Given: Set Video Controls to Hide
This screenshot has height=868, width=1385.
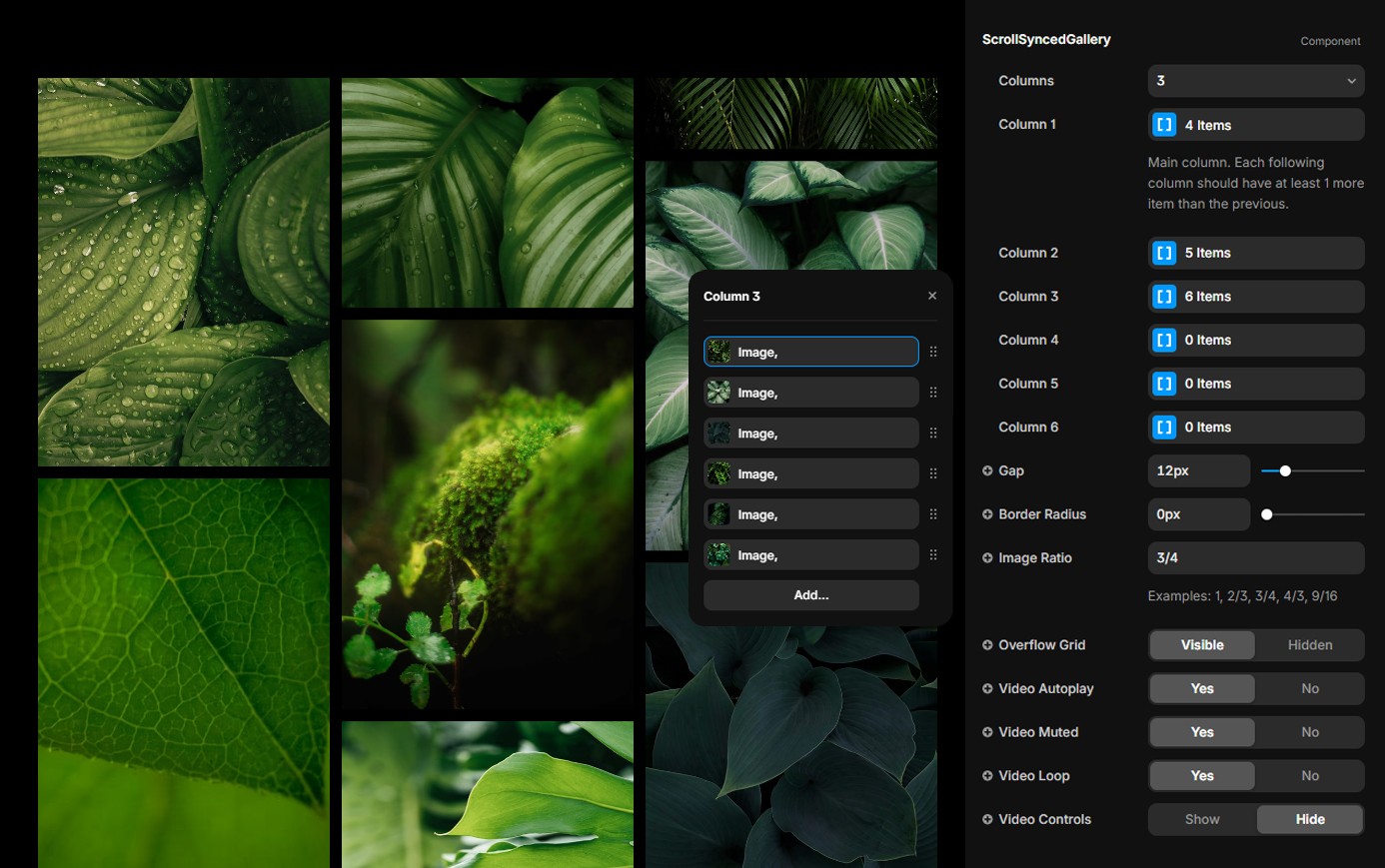Looking at the screenshot, I should point(1310,819).
